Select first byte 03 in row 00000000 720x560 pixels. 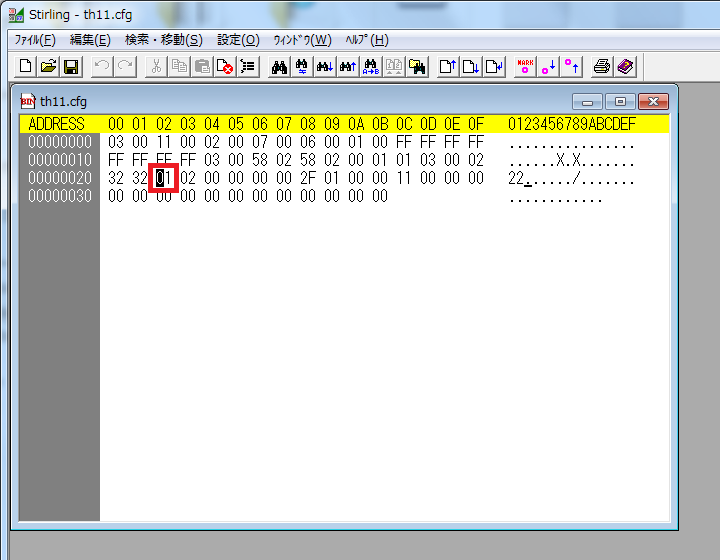tap(116, 142)
